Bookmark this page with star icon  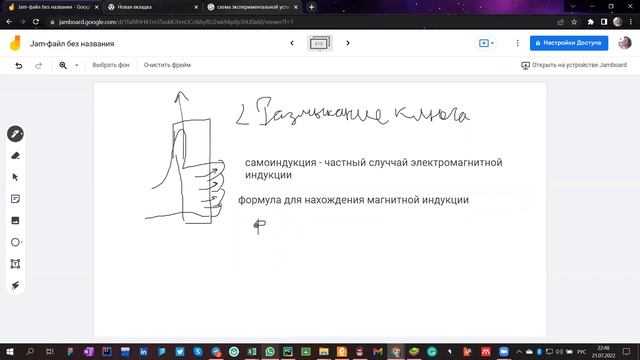[x=574, y=22]
